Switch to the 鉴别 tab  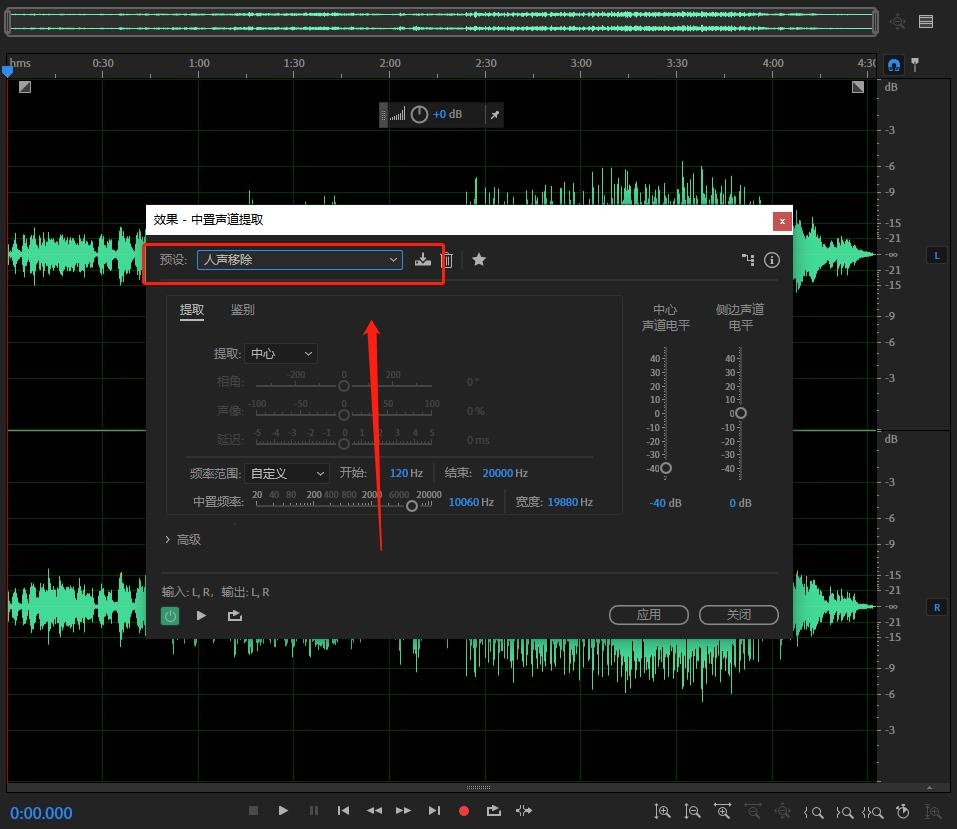pyautogui.click(x=242, y=310)
